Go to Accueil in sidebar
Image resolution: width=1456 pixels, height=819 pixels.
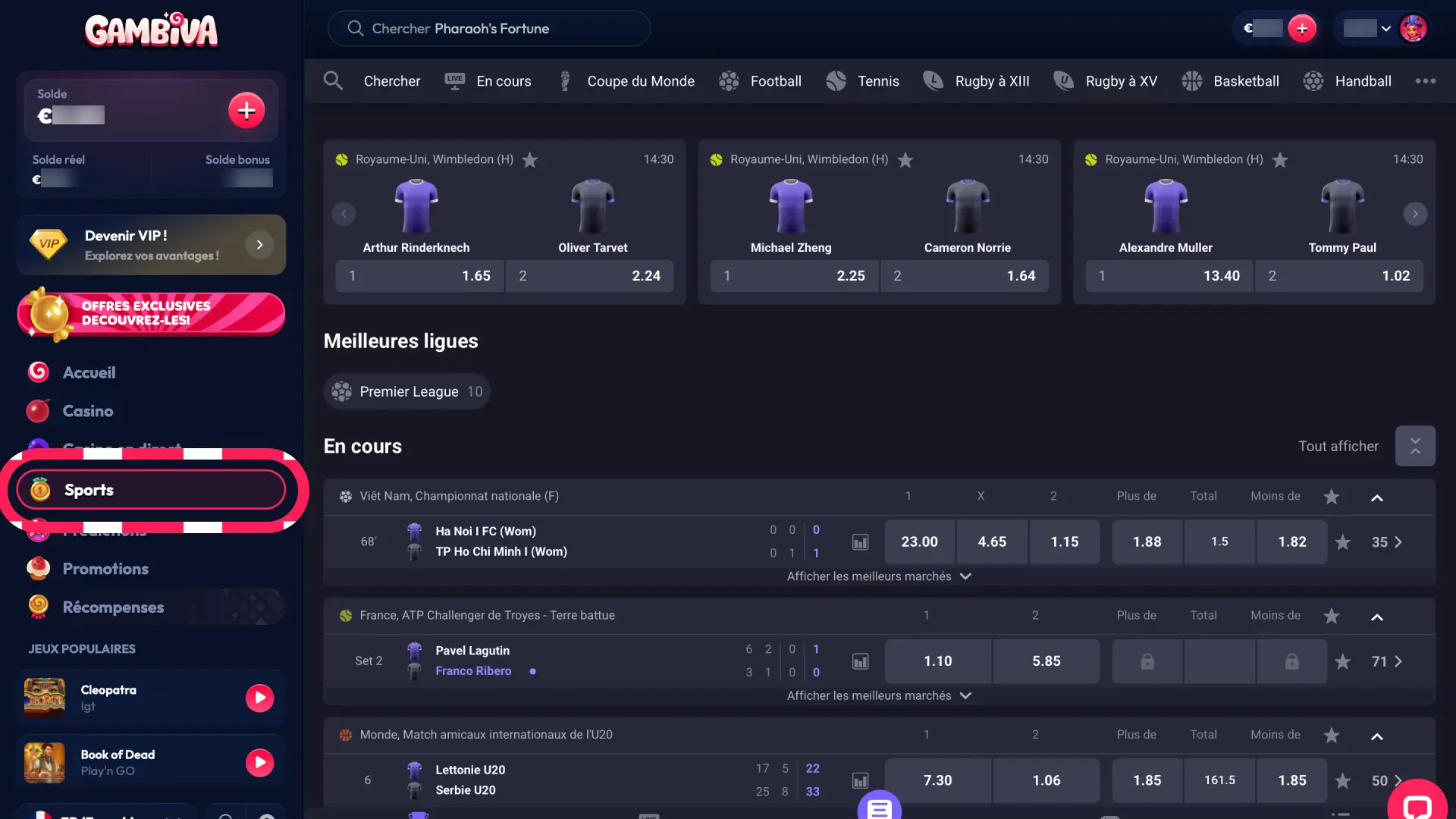89,372
